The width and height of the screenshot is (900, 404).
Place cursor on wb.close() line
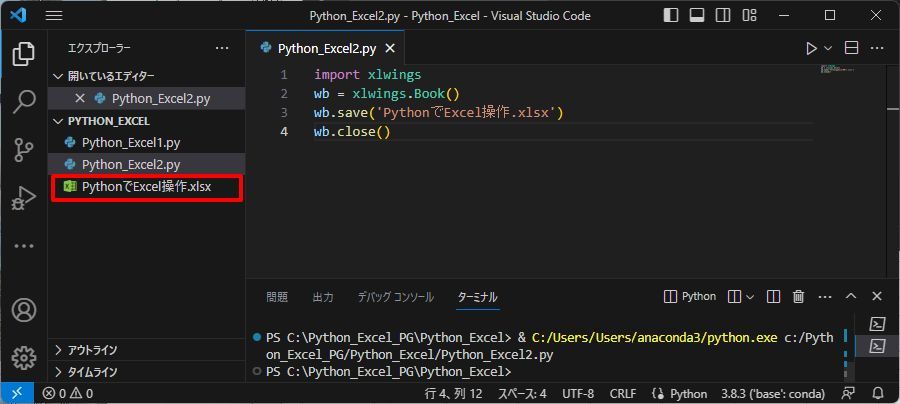pyautogui.click(x=352, y=132)
